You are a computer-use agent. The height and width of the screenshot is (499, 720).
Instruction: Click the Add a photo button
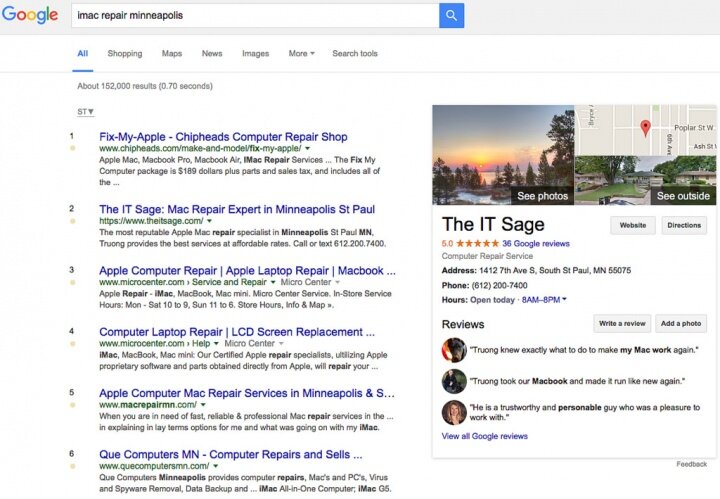pyautogui.click(x=681, y=324)
